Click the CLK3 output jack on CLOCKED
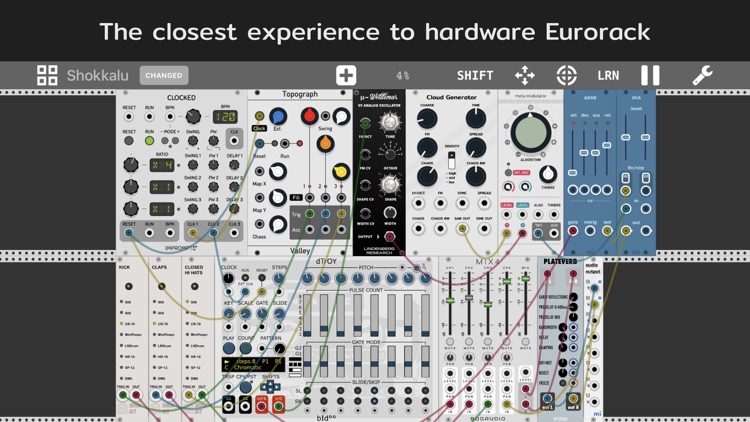This screenshot has width=750, height=422. (x=234, y=233)
